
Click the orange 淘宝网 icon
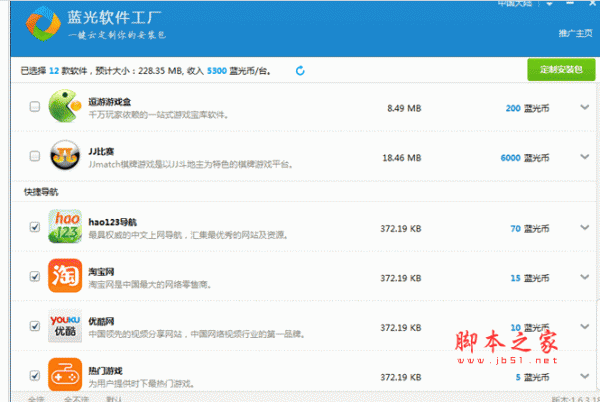pos(65,276)
